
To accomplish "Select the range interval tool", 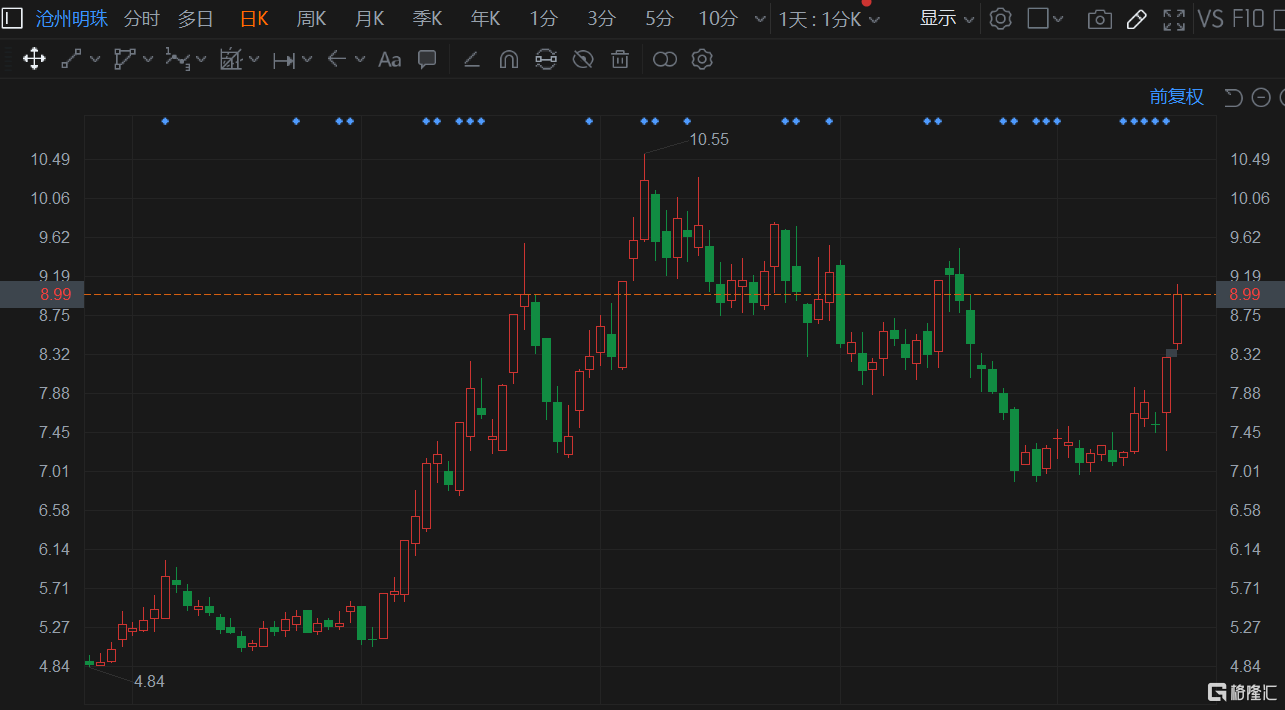I will point(284,60).
